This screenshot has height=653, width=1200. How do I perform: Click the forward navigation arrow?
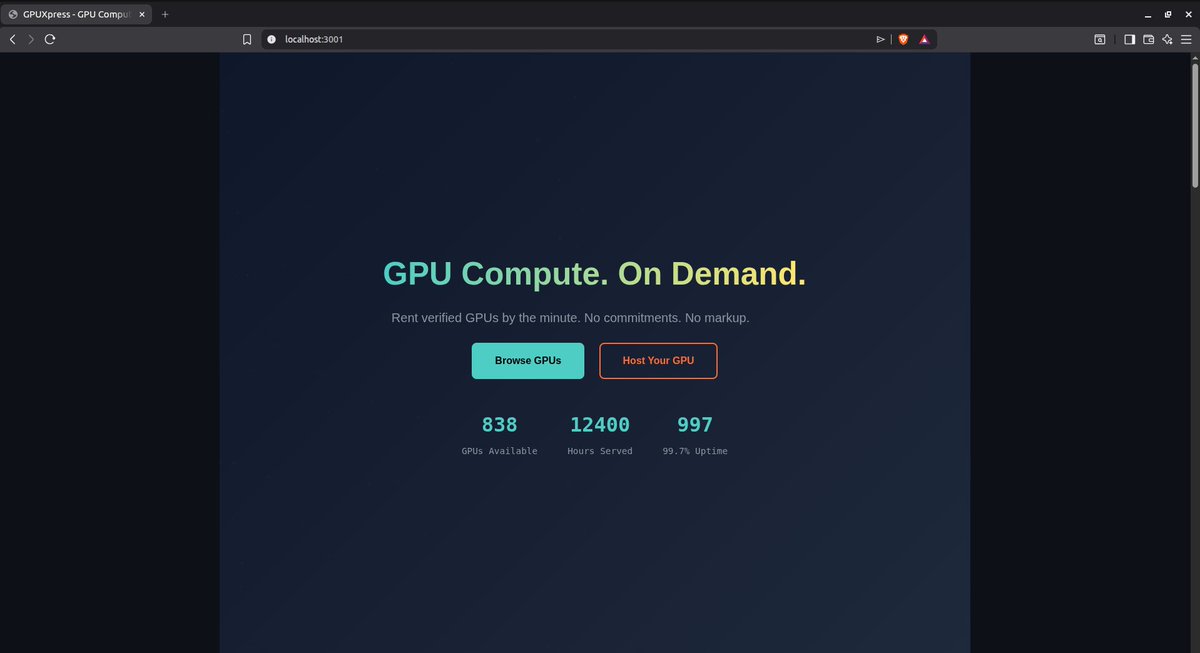(30, 39)
